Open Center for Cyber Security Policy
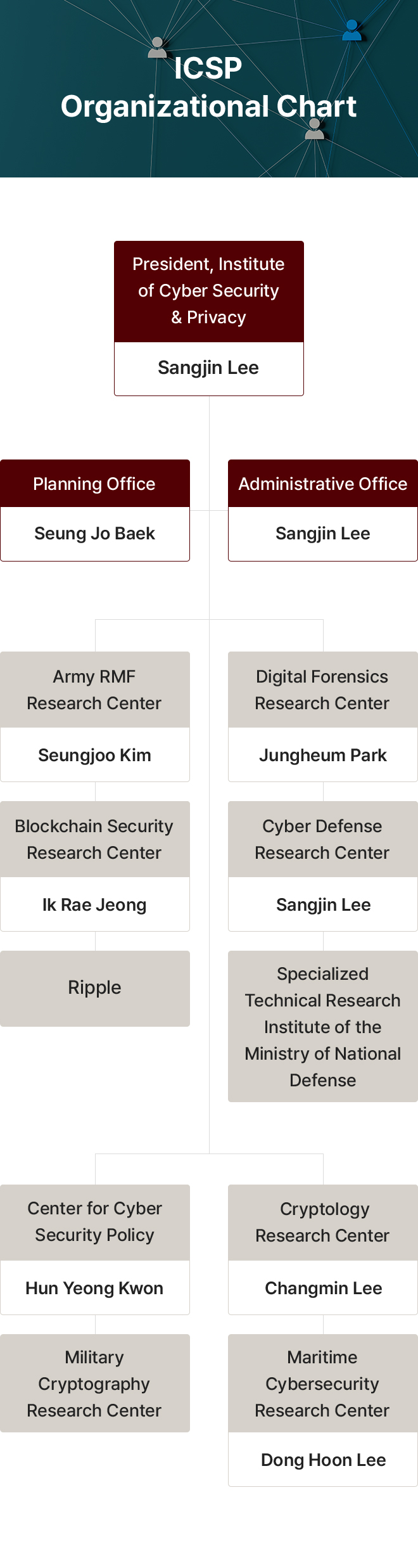 [94, 1221]
